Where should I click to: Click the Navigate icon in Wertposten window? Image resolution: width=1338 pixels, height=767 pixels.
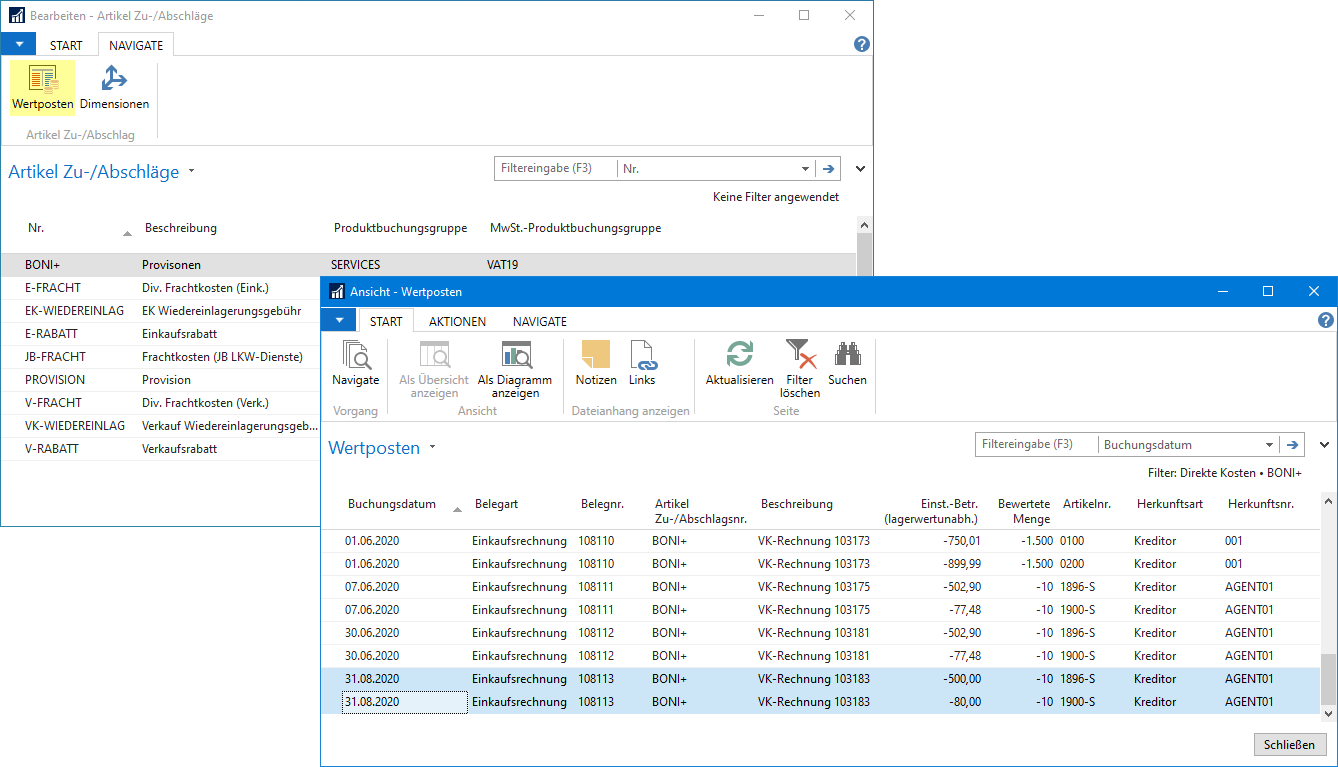pyautogui.click(x=355, y=365)
